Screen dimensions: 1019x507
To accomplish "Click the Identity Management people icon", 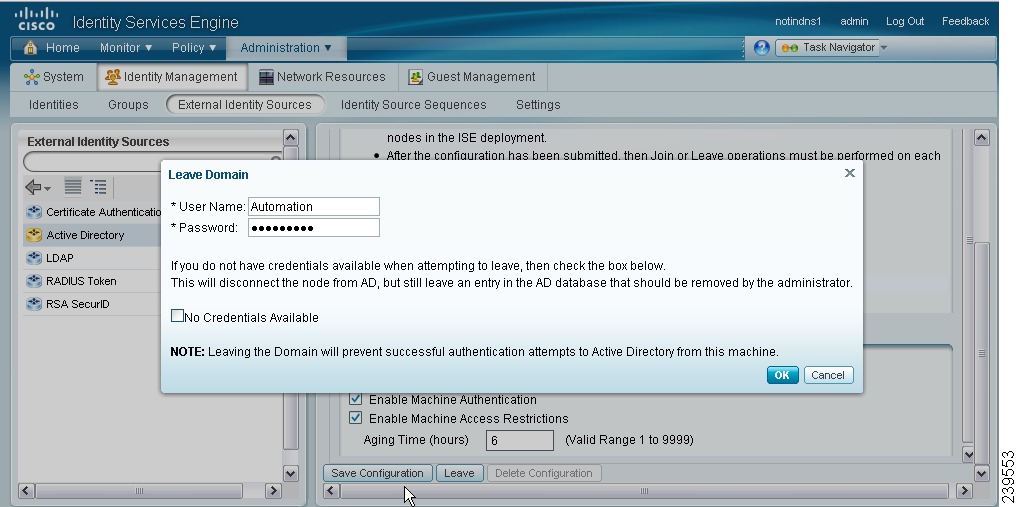I will pyautogui.click(x=113, y=77).
